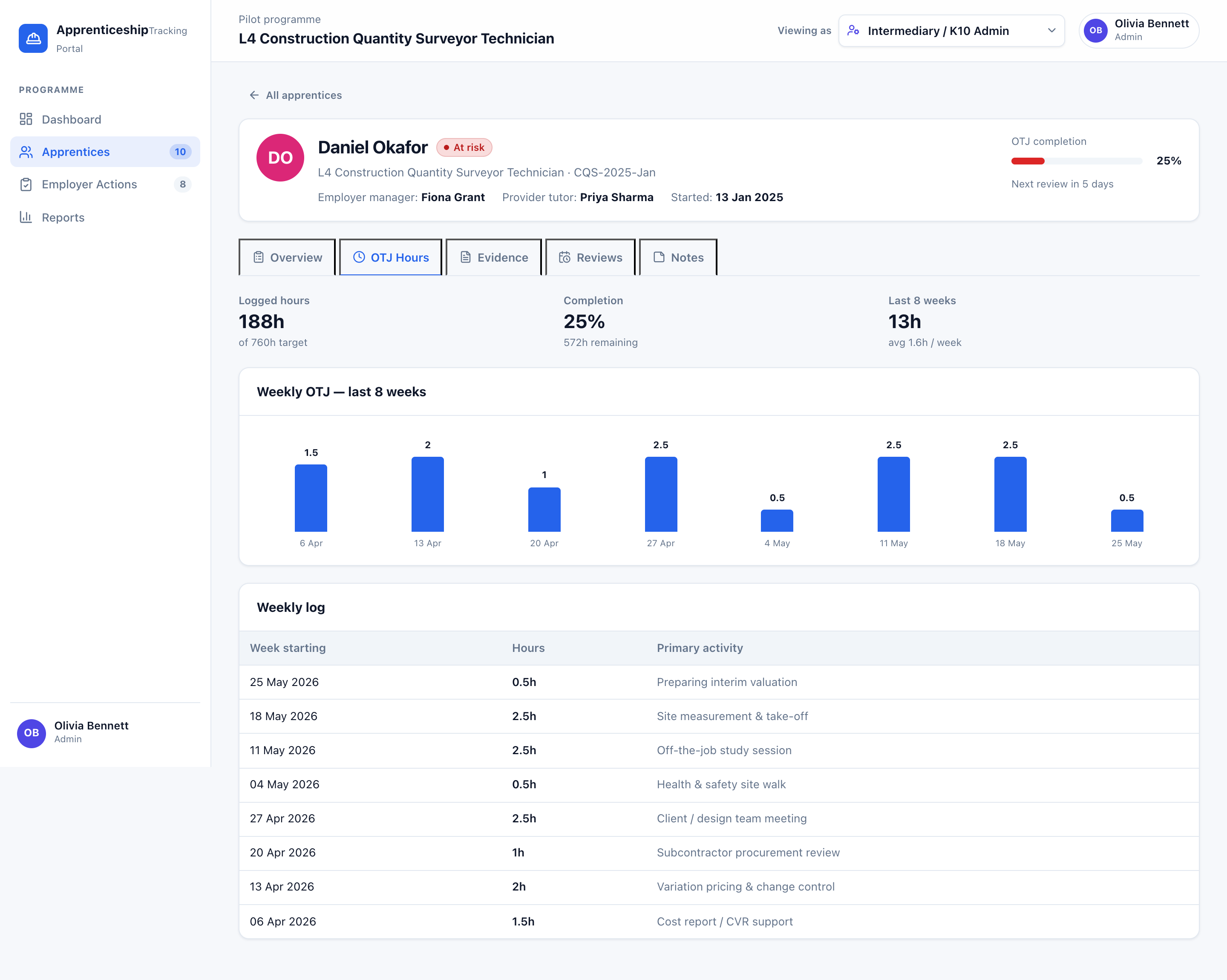Click 'Cost report / CVR support' entry
1227x980 pixels.
(724, 921)
